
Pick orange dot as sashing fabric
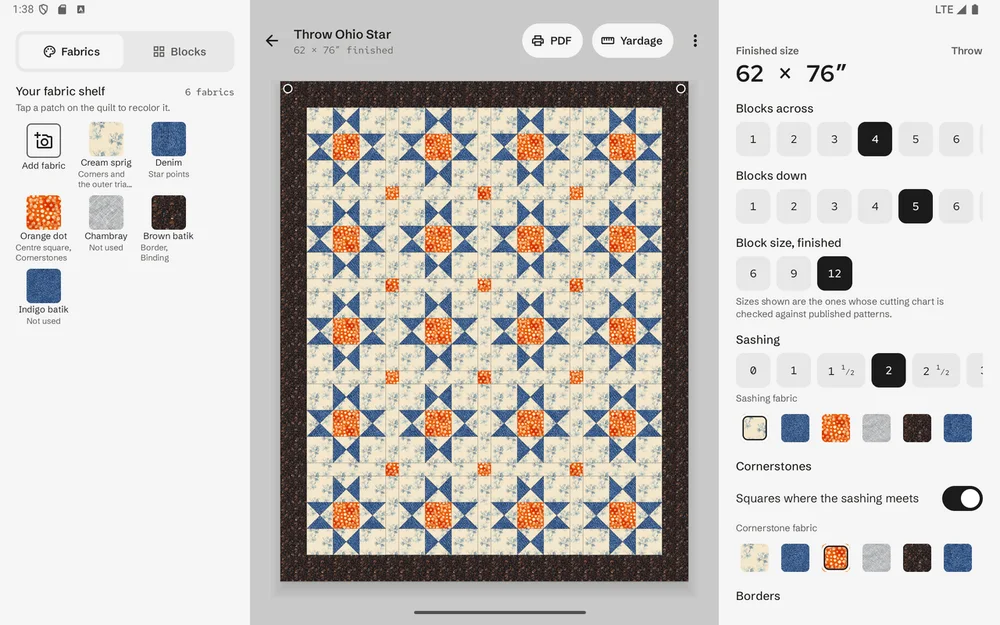(835, 428)
